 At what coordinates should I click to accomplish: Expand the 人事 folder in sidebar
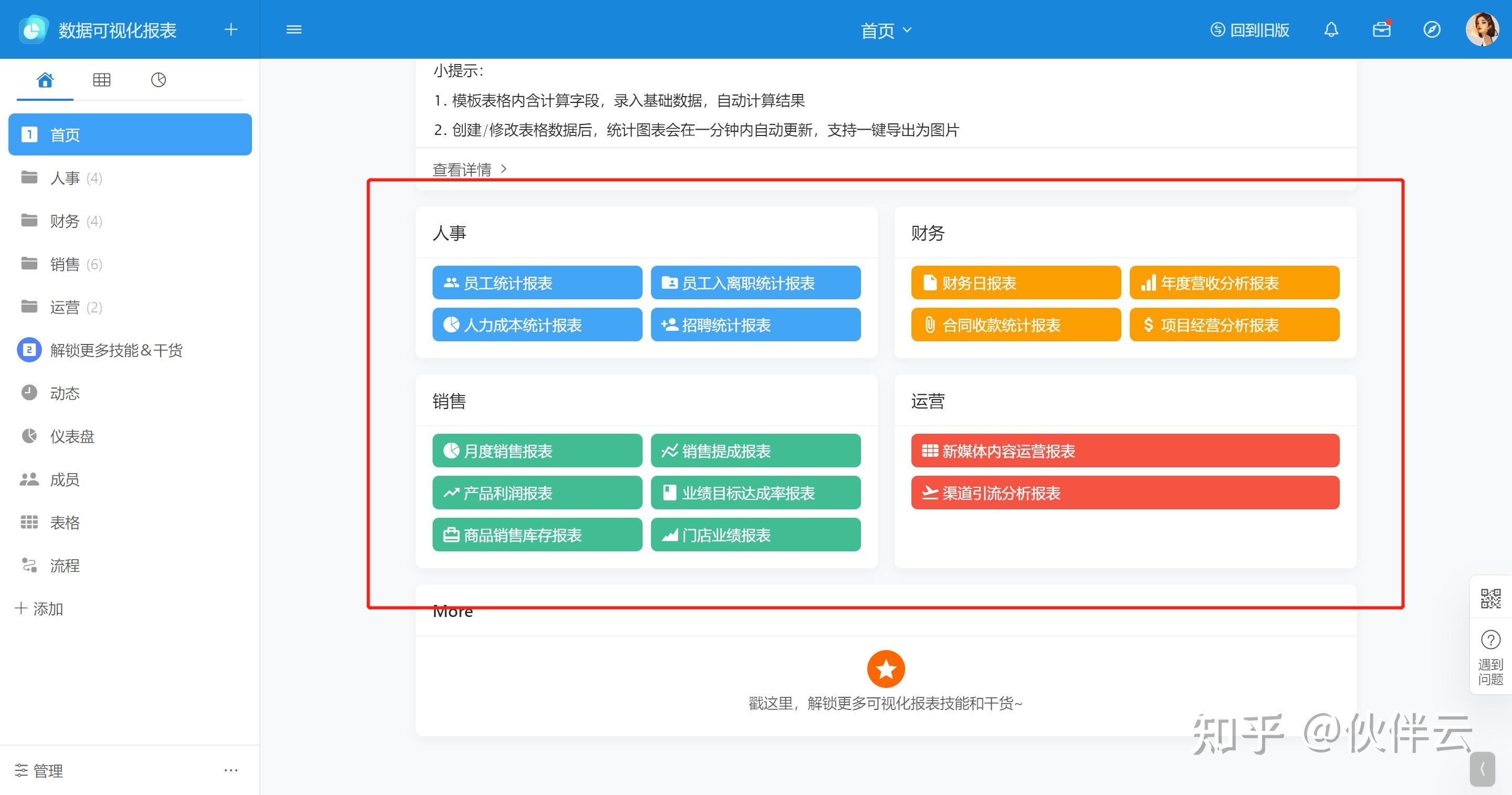coord(65,178)
